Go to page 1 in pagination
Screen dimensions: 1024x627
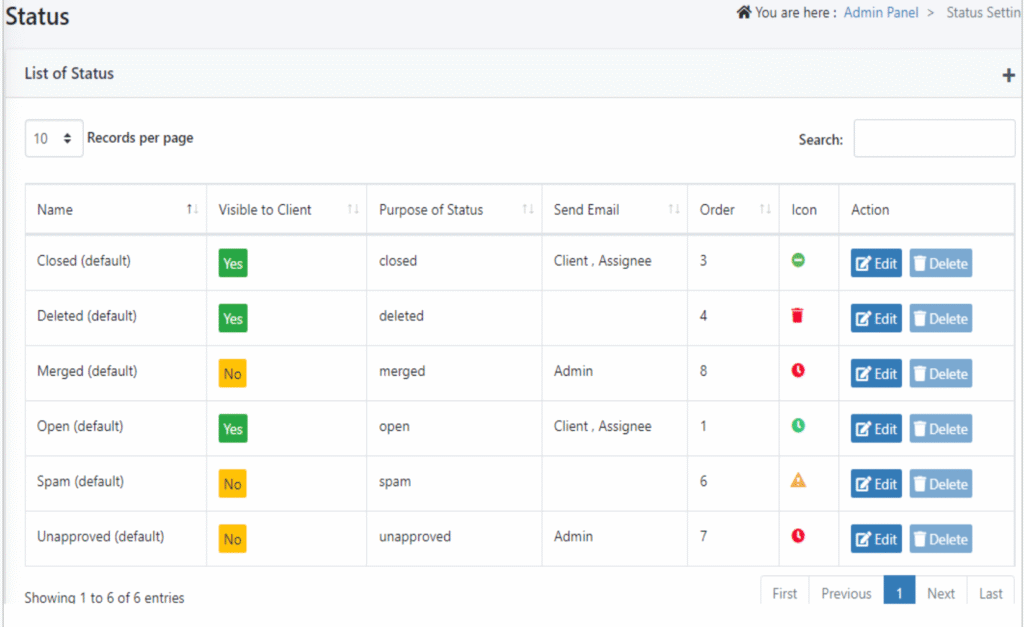(x=899, y=593)
